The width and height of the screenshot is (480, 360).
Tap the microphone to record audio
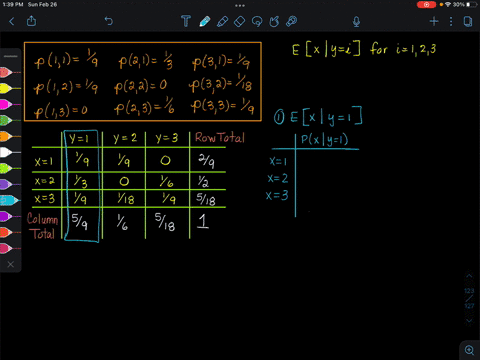click(x=356, y=22)
